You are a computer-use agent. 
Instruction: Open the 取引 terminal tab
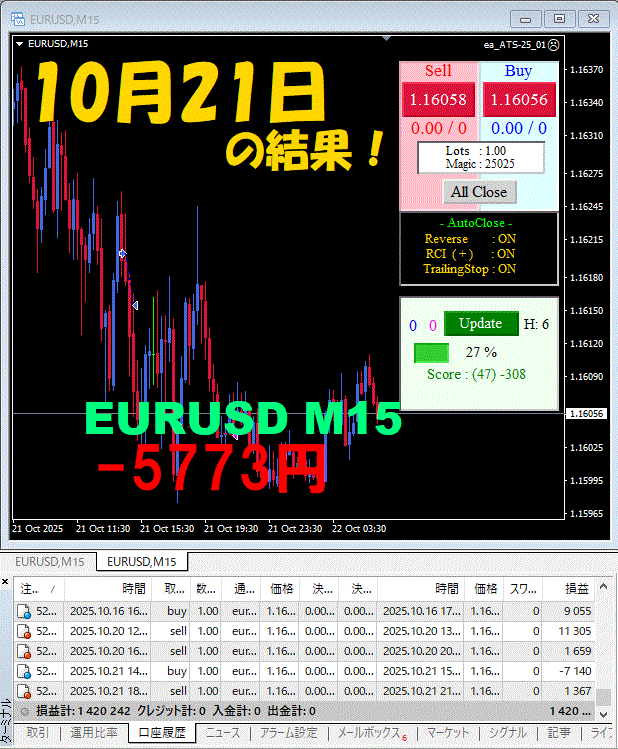click(37, 733)
